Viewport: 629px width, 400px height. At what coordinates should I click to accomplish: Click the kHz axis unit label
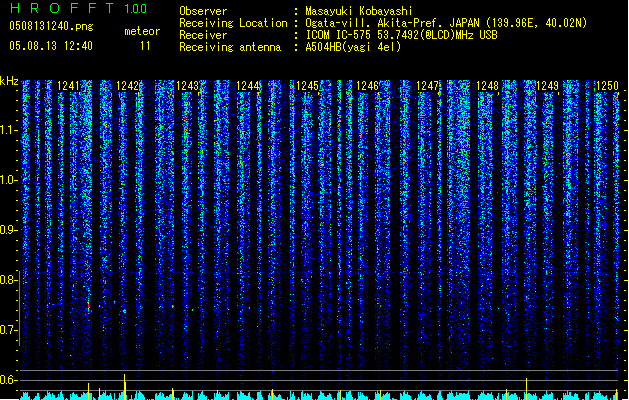coord(9,81)
